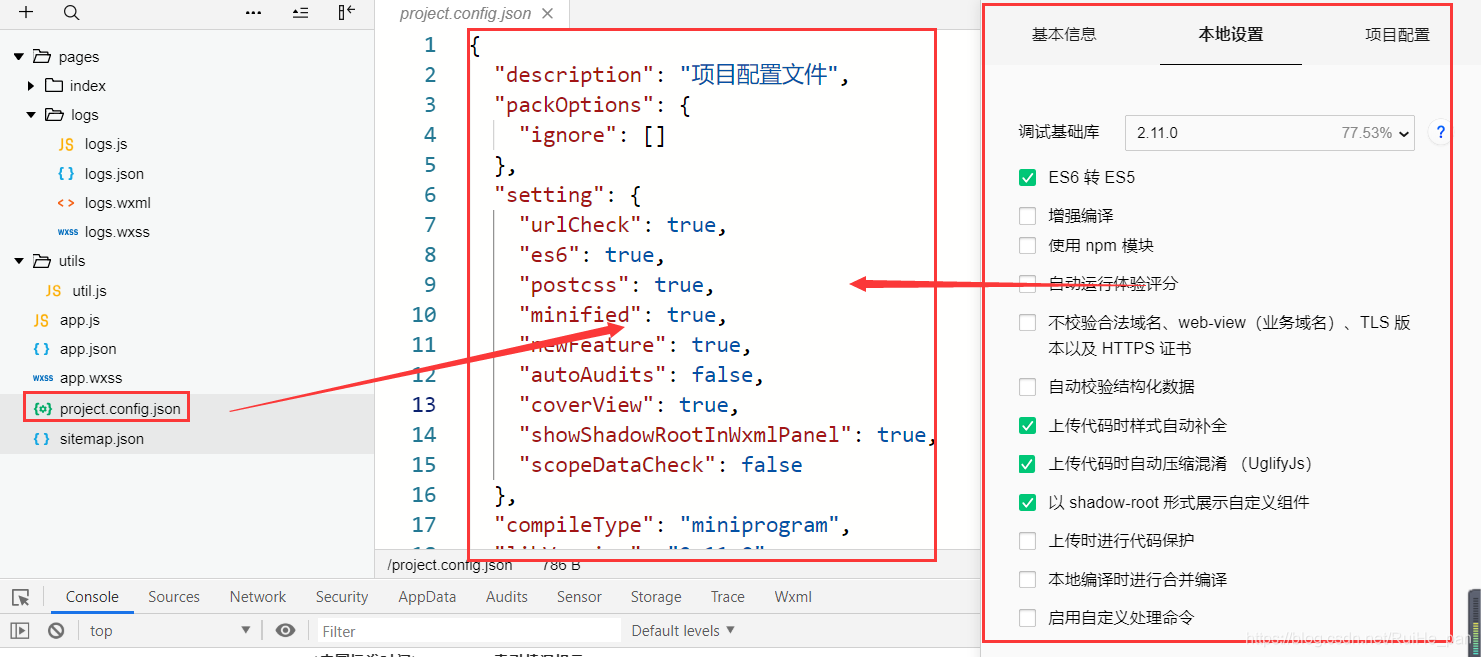1481x657 pixels.
Task: Open the Sensor devtools tab
Action: pos(579,597)
